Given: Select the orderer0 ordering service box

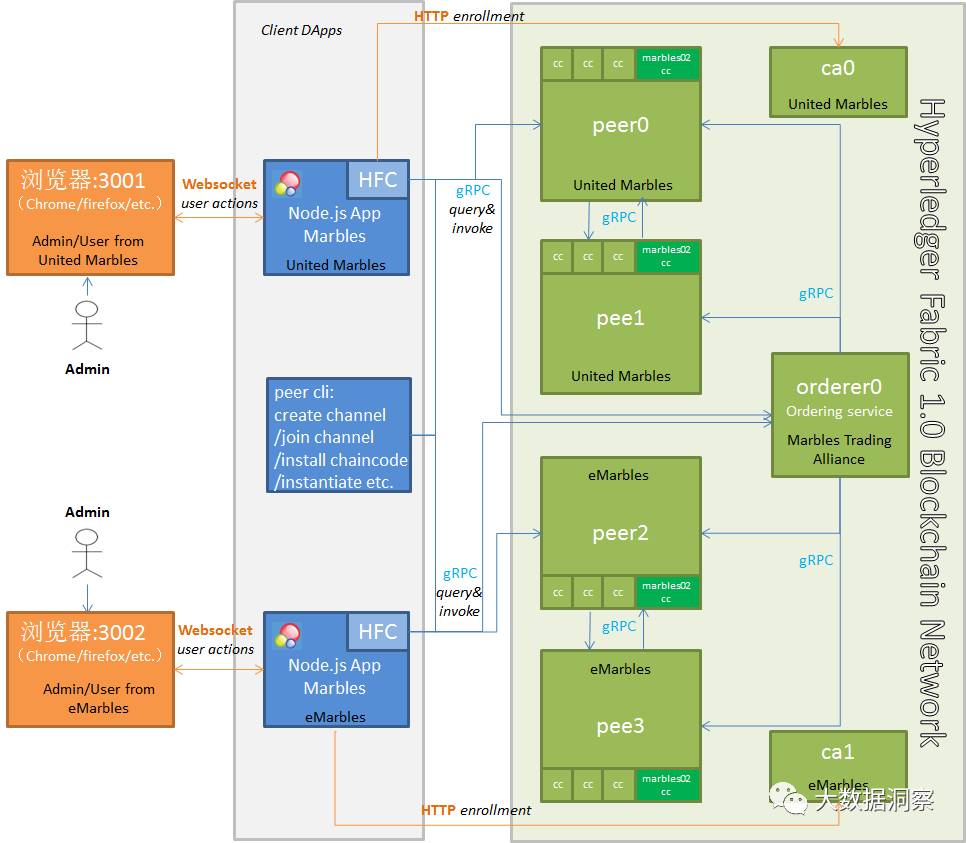Looking at the screenshot, I should click(x=840, y=415).
